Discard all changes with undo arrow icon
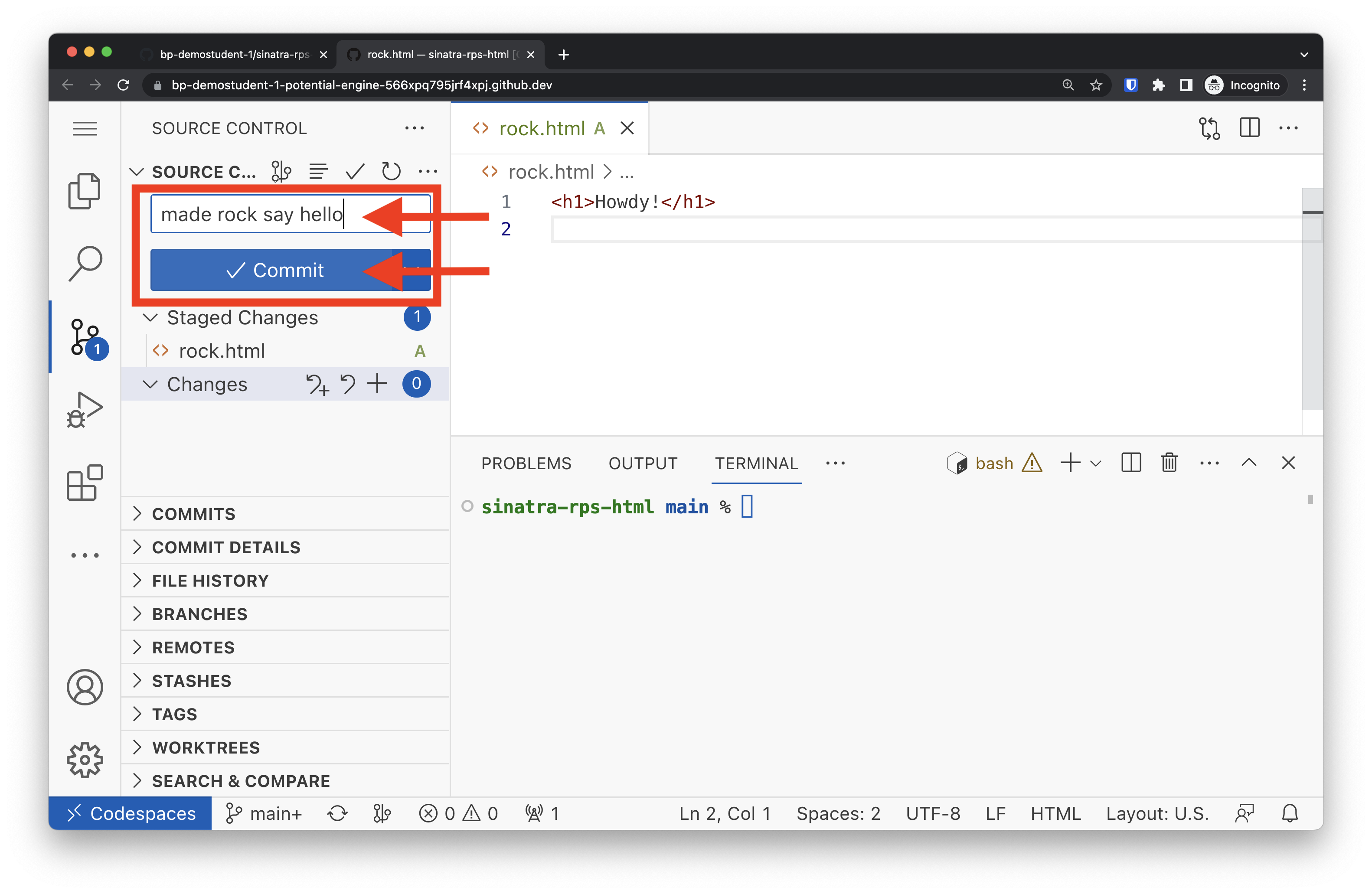Viewport: 1372px width, 894px height. pos(348,384)
